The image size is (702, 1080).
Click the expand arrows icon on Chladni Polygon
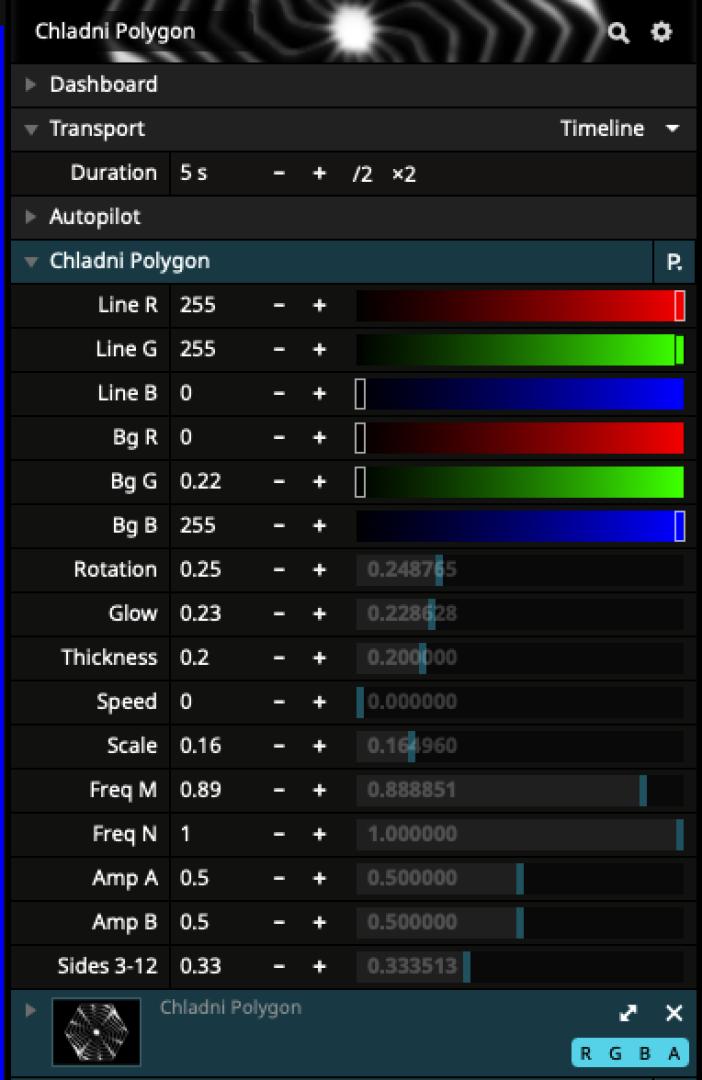(x=628, y=1013)
